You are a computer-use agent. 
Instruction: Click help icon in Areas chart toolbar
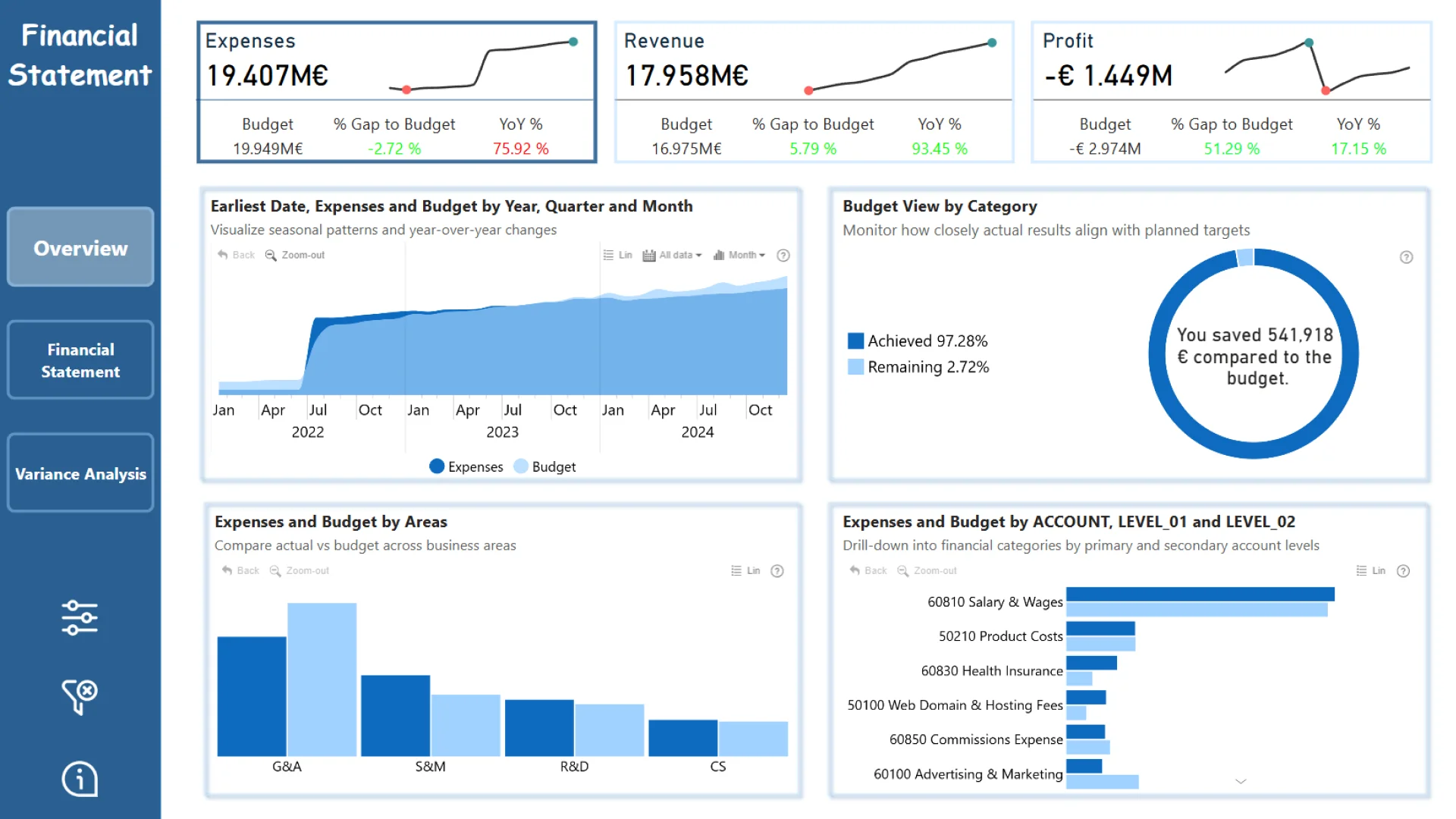pyautogui.click(x=777, y=571)
